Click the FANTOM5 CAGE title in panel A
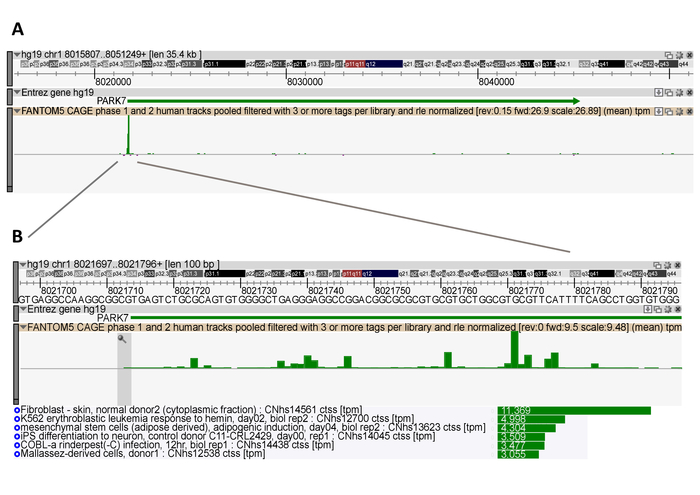Image resolution: width=700 pixels, height=495 pixels. click(335, 111)
